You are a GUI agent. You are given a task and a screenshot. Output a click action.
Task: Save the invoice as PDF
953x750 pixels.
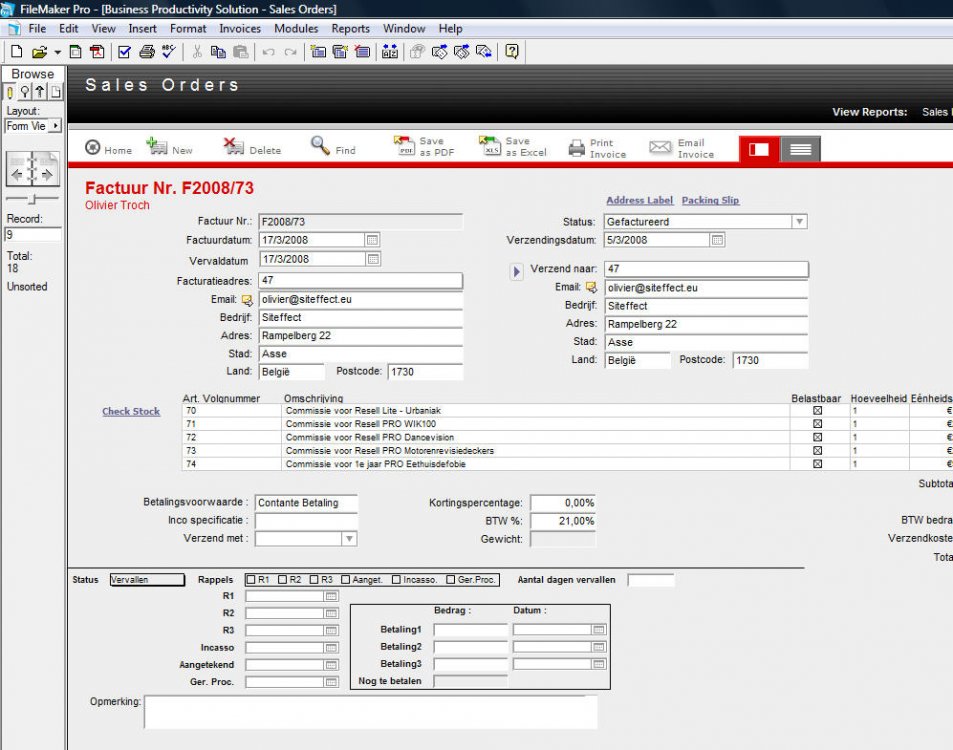(403, 147)
